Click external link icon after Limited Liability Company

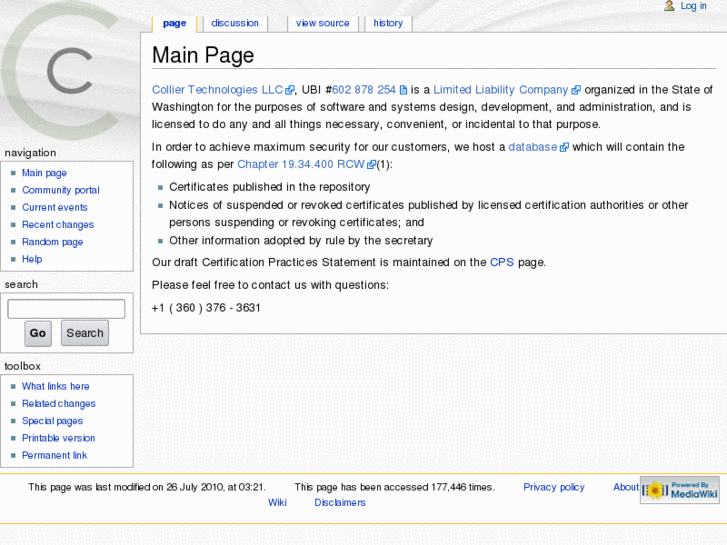tap(576, 90)
